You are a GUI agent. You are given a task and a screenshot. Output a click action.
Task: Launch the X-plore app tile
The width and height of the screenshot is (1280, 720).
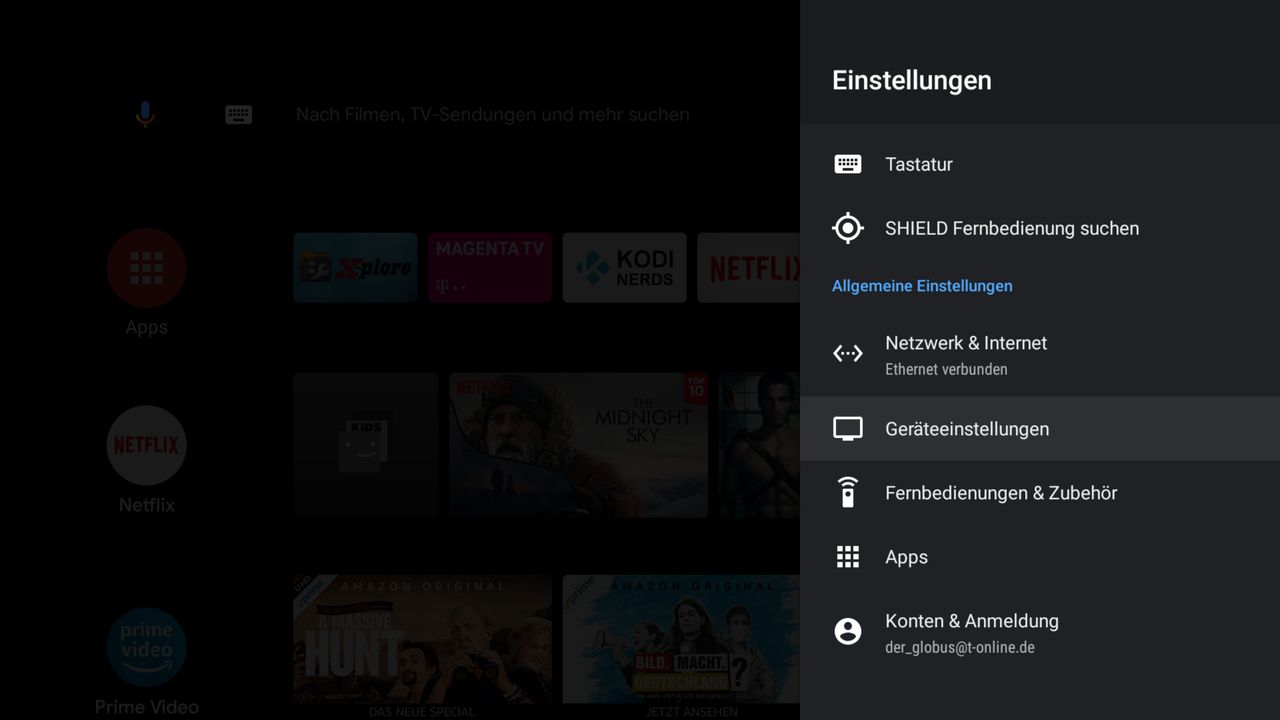point(355,268)
